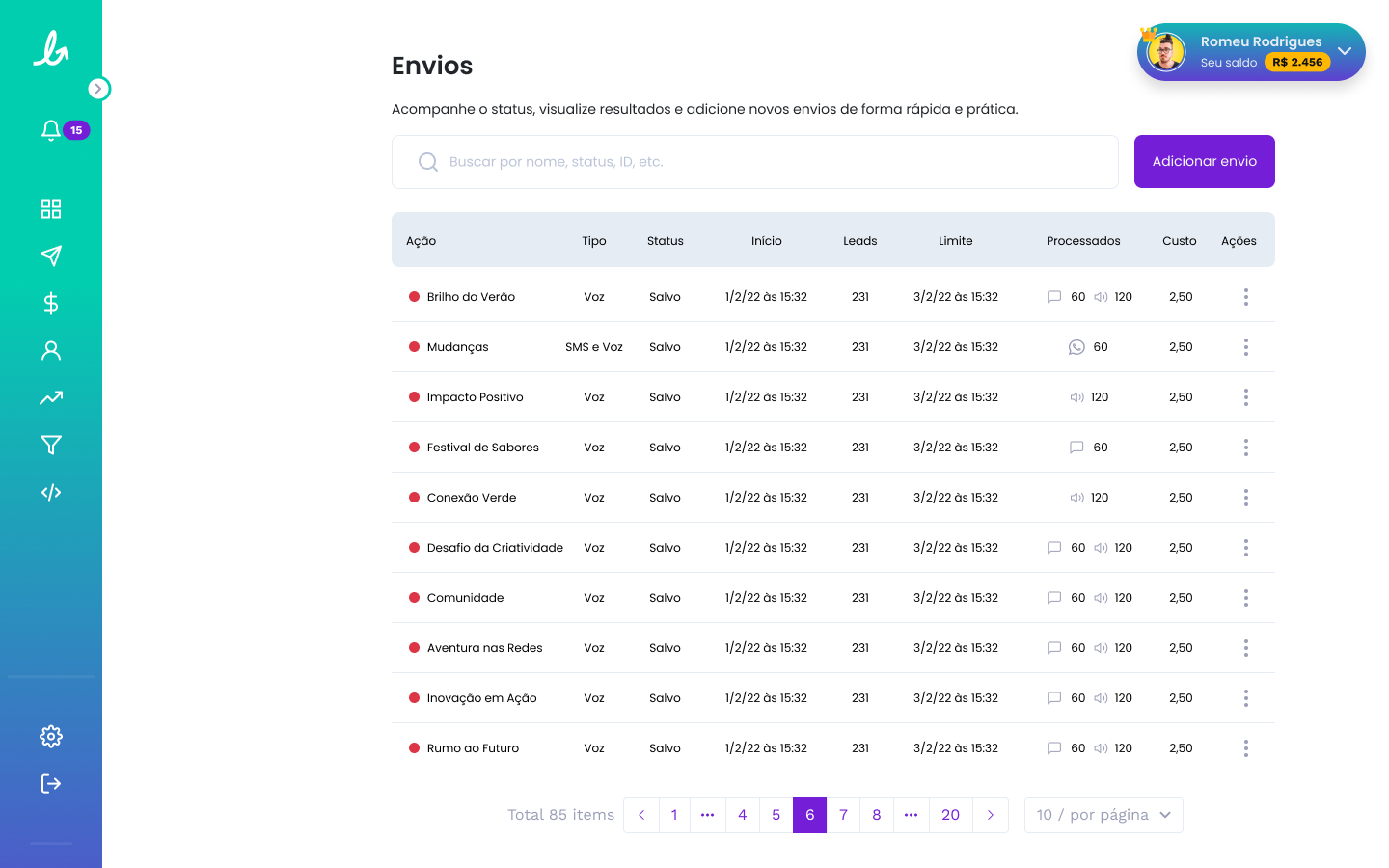Open actions menu for Brilho do Verão
Image resolution: width=1389 pixels, height=868 pixels.
point(1245,297)
